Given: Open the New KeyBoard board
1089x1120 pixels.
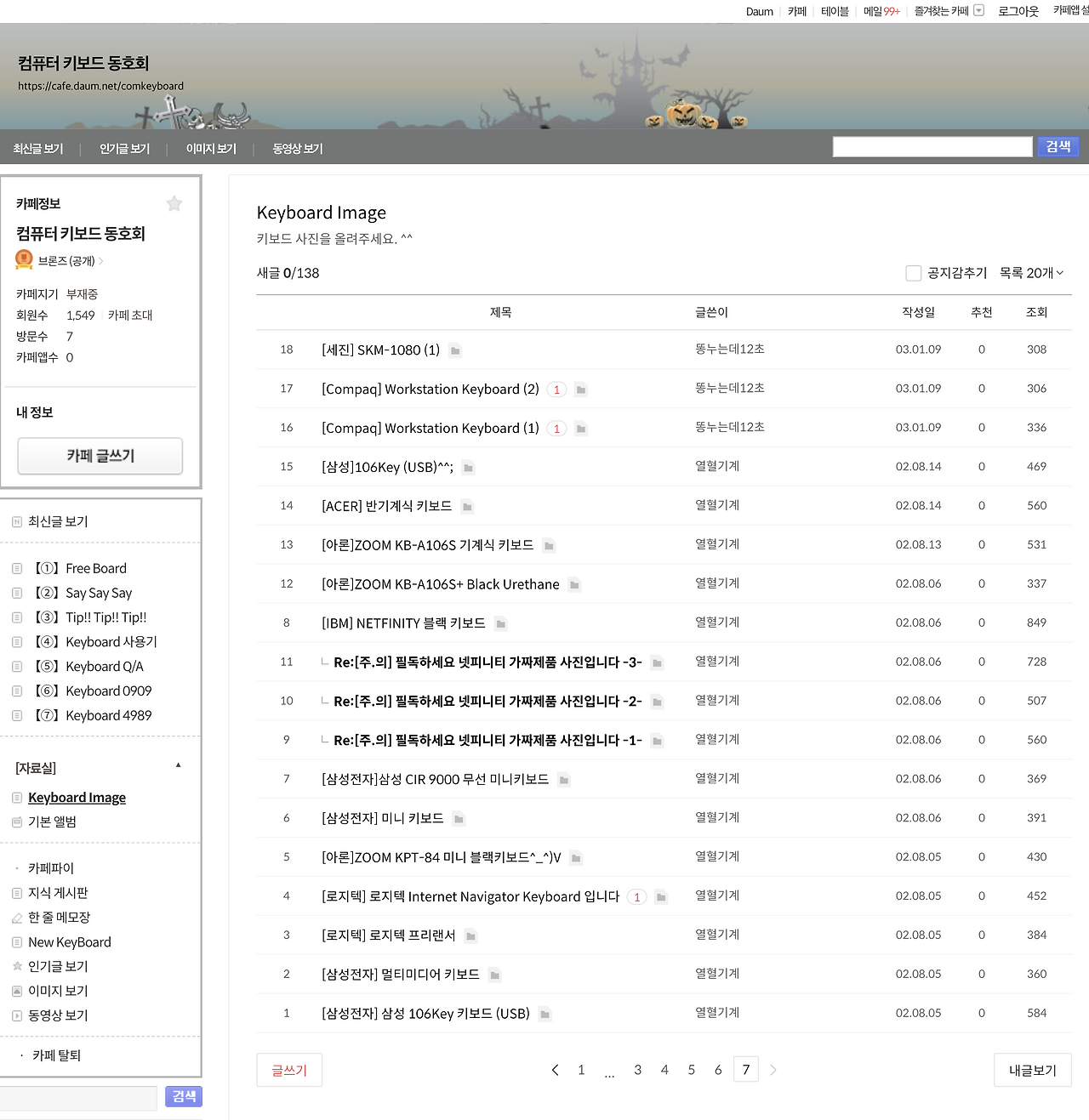Looking at the screenshot, I should (70, 942).
